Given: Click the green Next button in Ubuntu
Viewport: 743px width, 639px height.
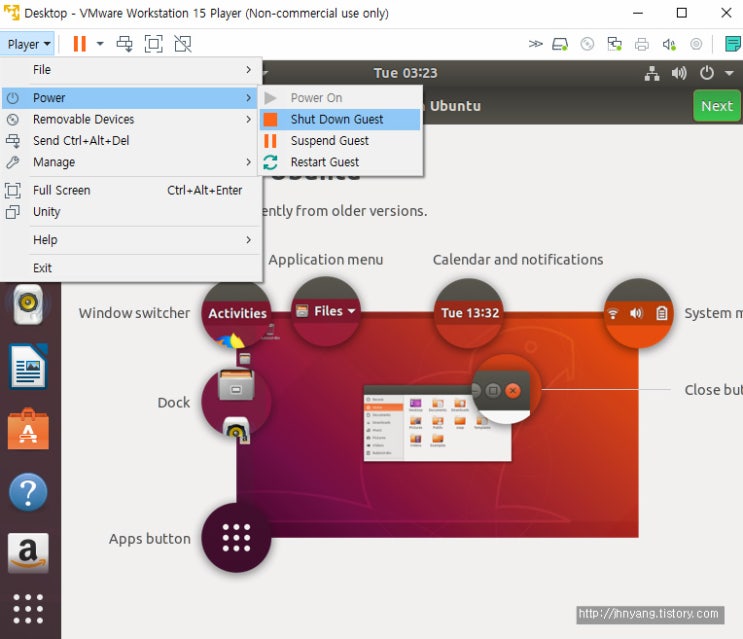Looking at the screenshot, I should pos(717,106).
